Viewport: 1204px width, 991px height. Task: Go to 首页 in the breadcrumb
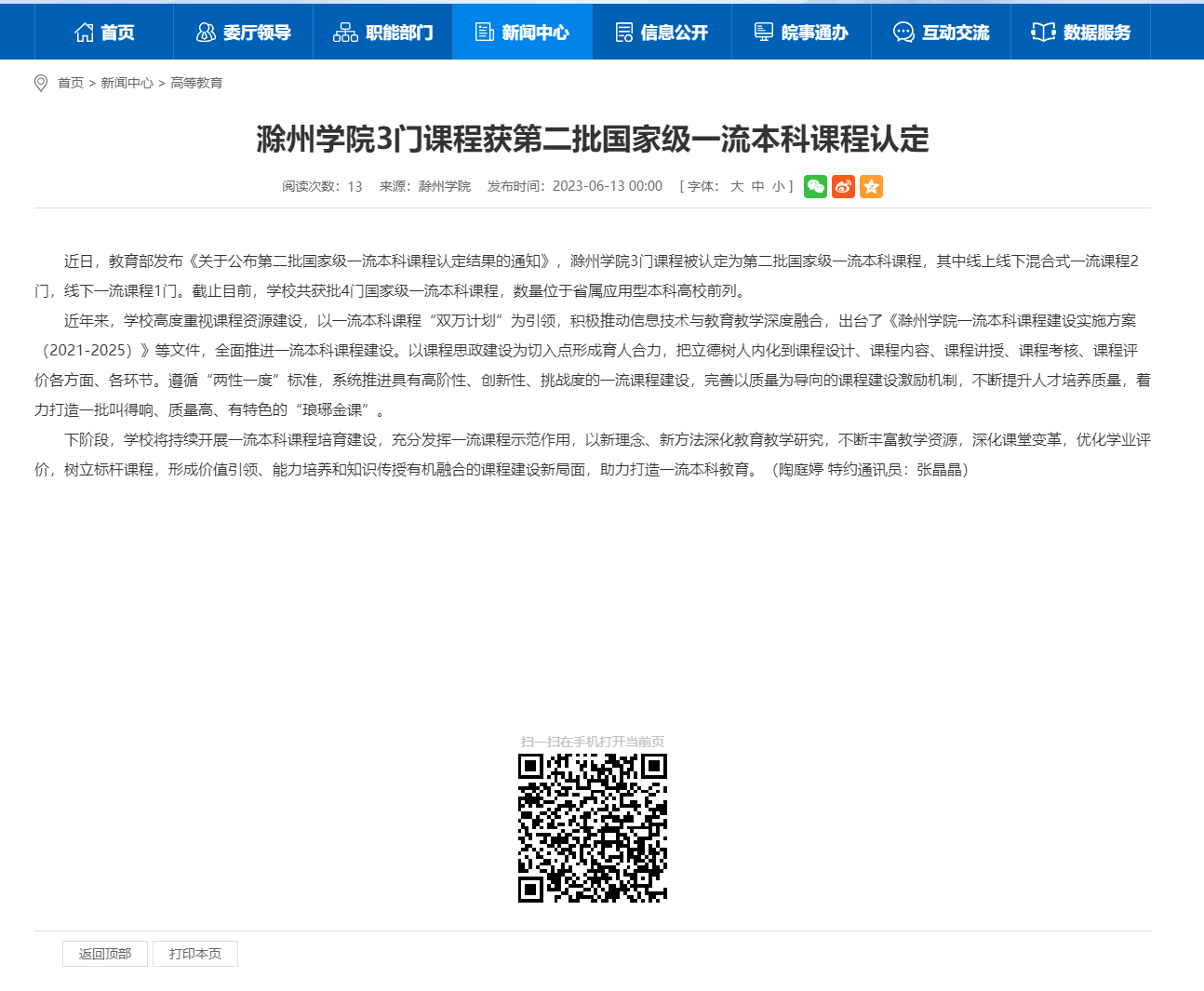pos(71,83)
